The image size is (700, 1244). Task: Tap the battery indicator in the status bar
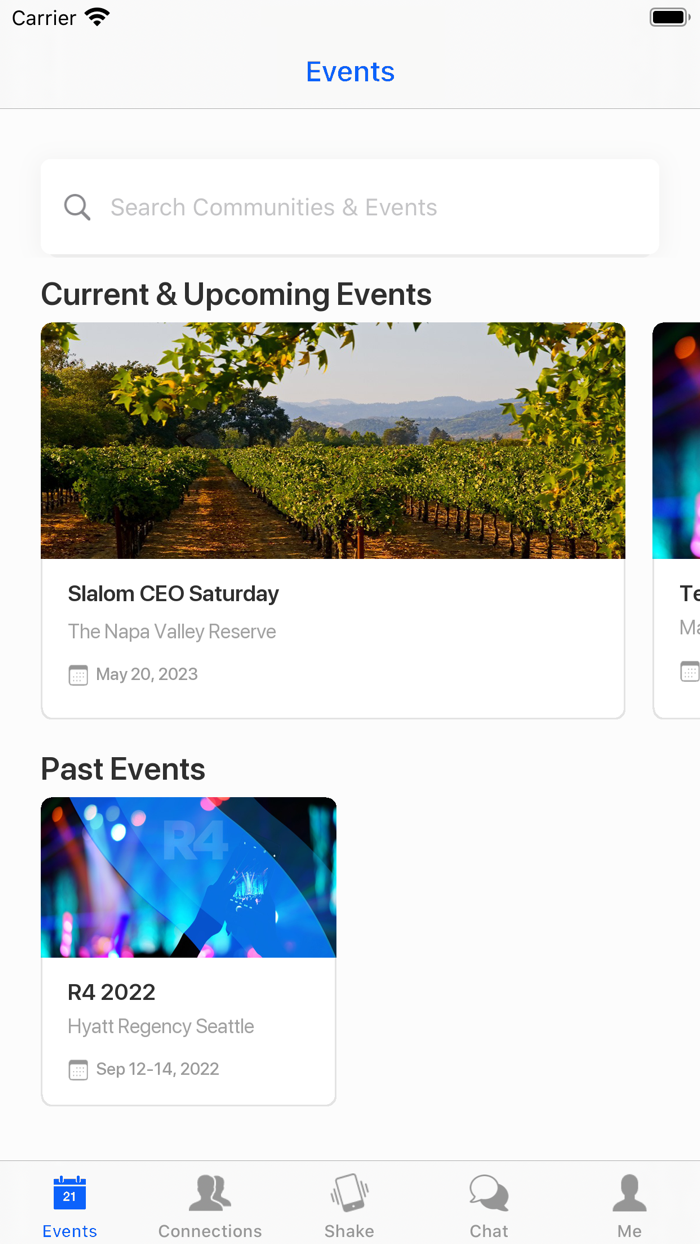[x=667, y=16]
